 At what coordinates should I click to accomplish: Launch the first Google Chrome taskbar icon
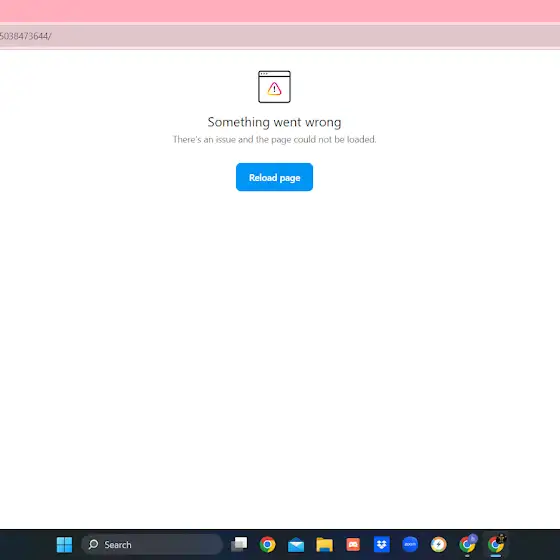268,545
